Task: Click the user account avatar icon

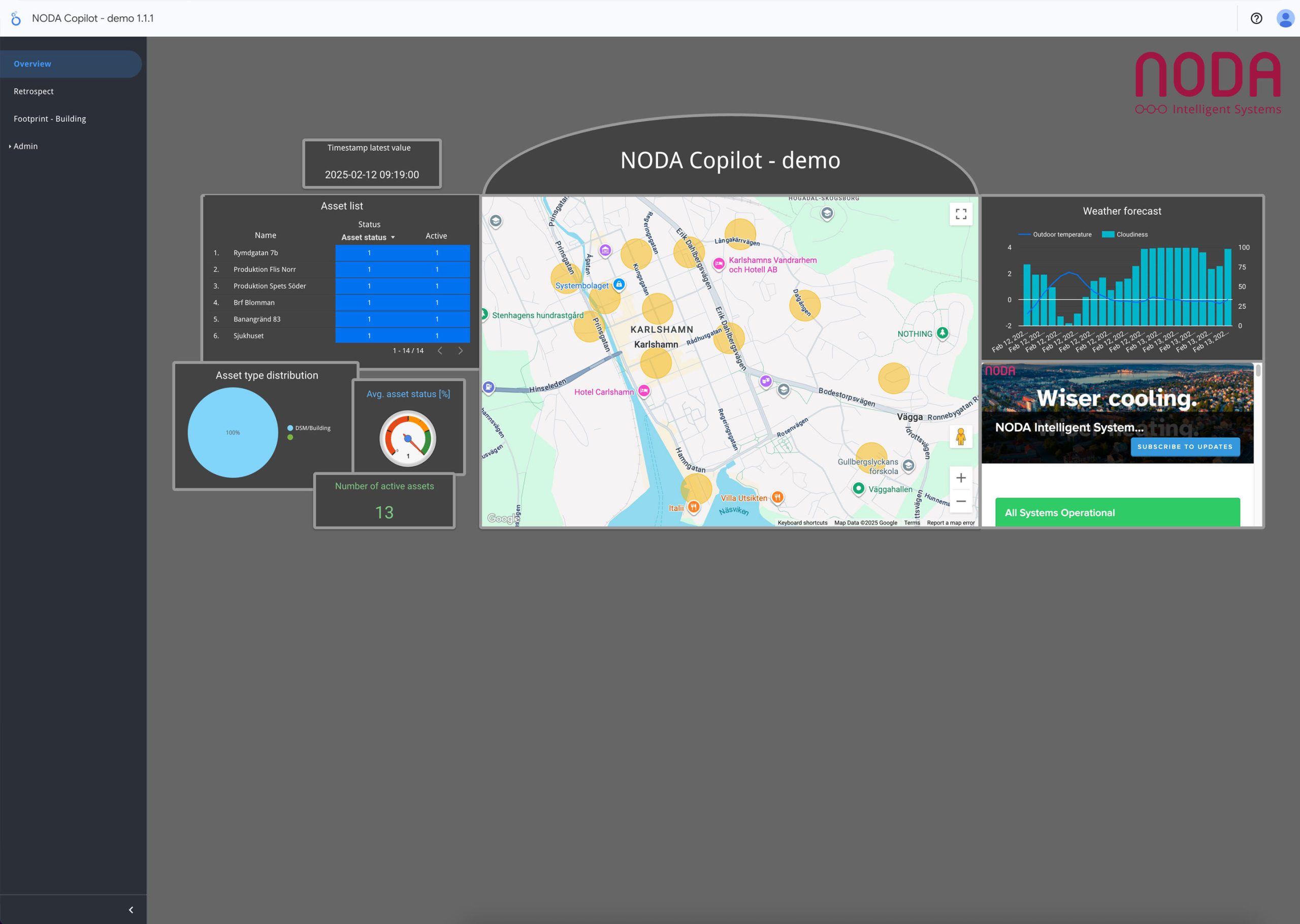Action: tap(1285, 18)
